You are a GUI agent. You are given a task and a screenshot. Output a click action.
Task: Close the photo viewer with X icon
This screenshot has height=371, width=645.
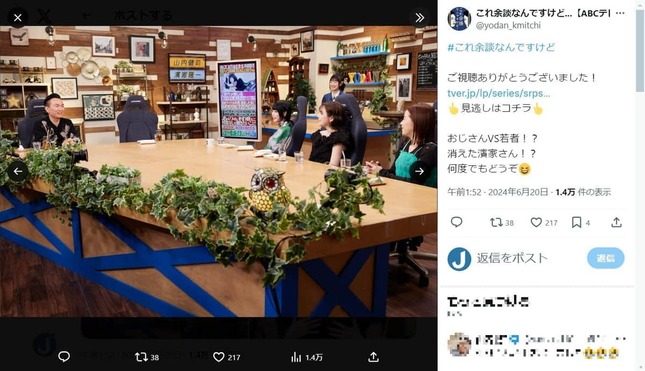[x=18, y=18]
